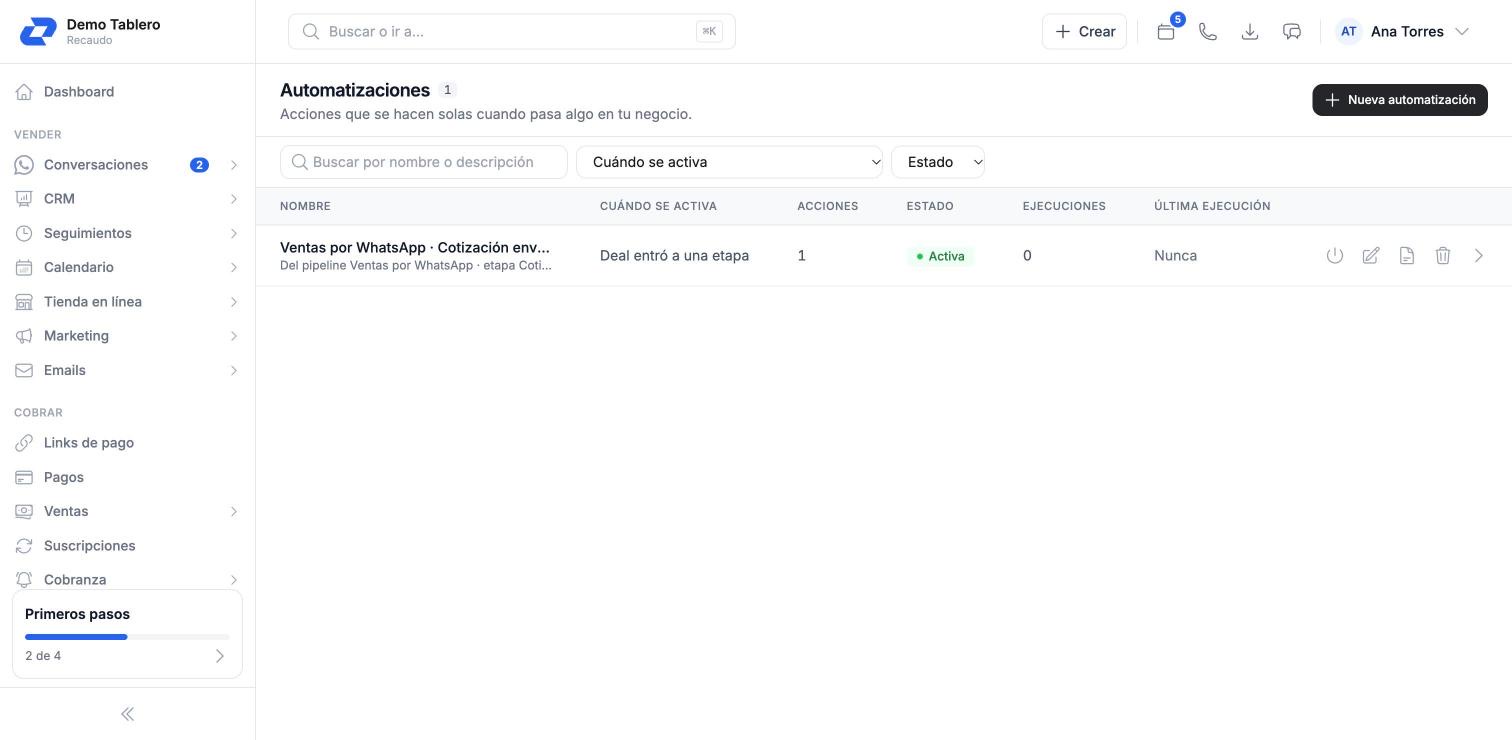Open Cobranza in the sidebar
Screen dimensions: 1512x740
127,580
